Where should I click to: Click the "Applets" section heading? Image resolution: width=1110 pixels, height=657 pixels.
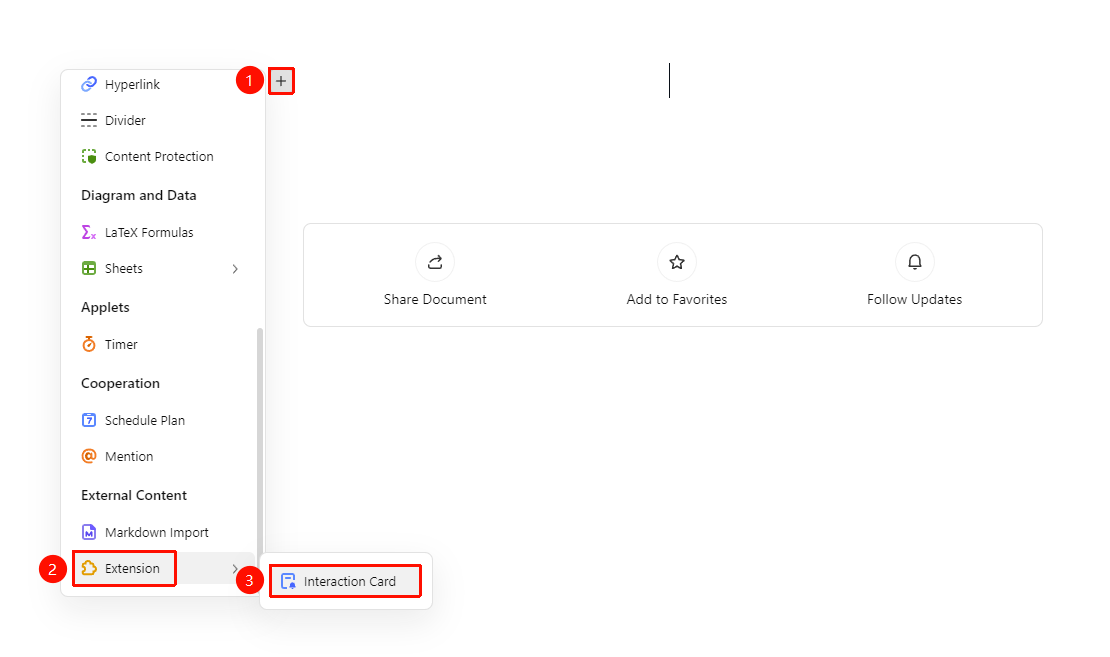(105, 307)
